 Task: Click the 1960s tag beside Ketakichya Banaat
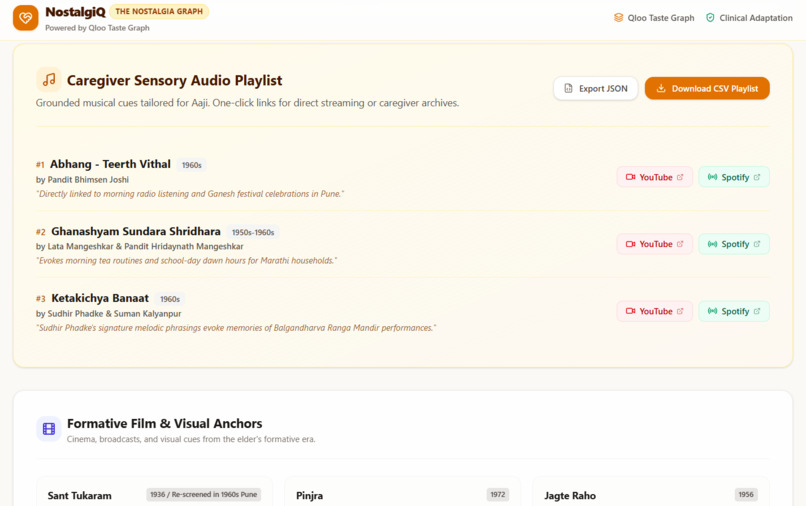click(x=170, y=299)
